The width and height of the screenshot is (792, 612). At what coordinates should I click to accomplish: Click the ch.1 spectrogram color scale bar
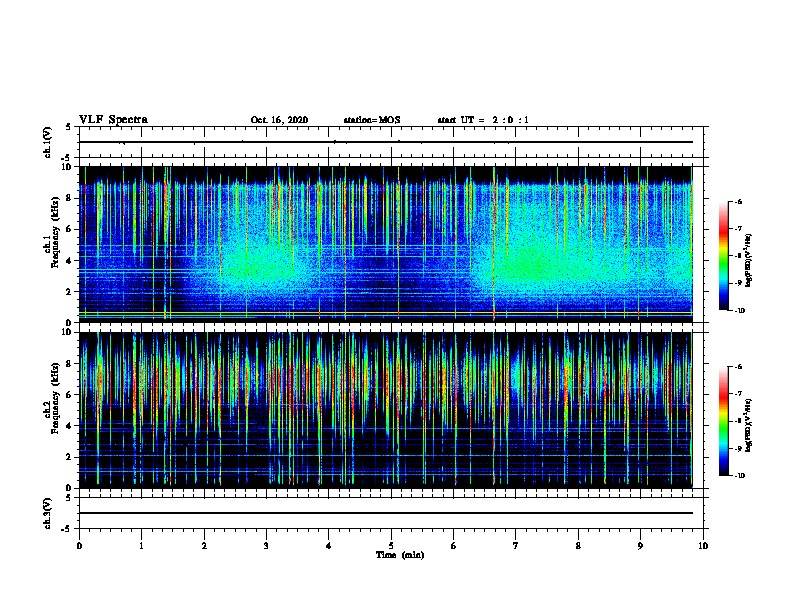(x=723, y=256)
